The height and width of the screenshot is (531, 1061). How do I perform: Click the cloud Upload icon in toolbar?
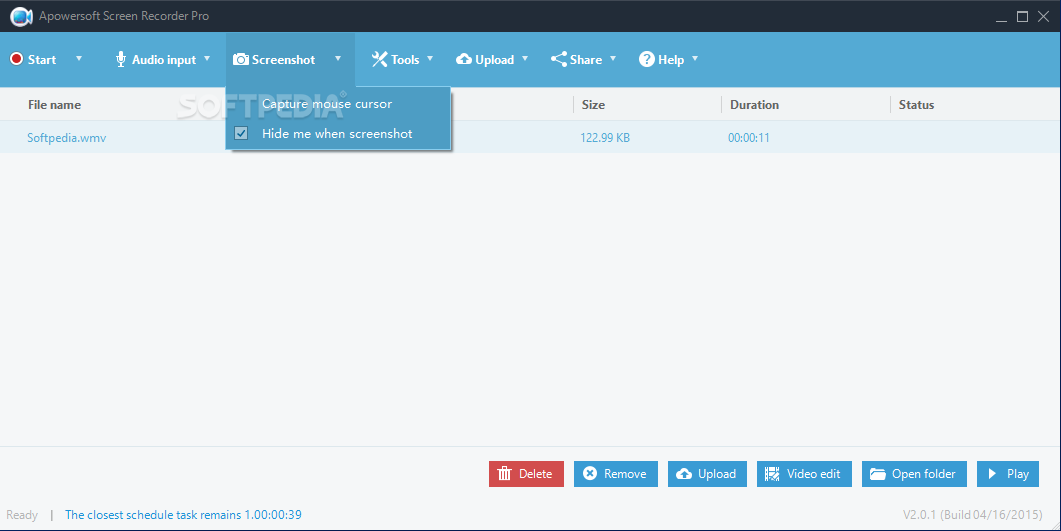click(464, 60)
